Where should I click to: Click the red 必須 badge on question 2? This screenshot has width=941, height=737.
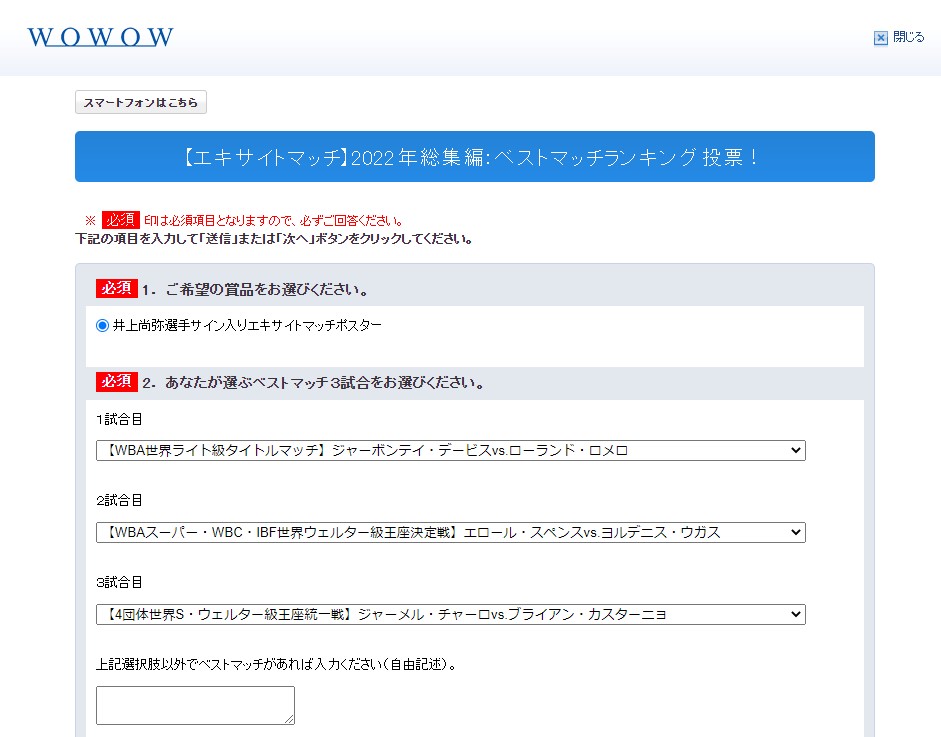pos(116,382)
